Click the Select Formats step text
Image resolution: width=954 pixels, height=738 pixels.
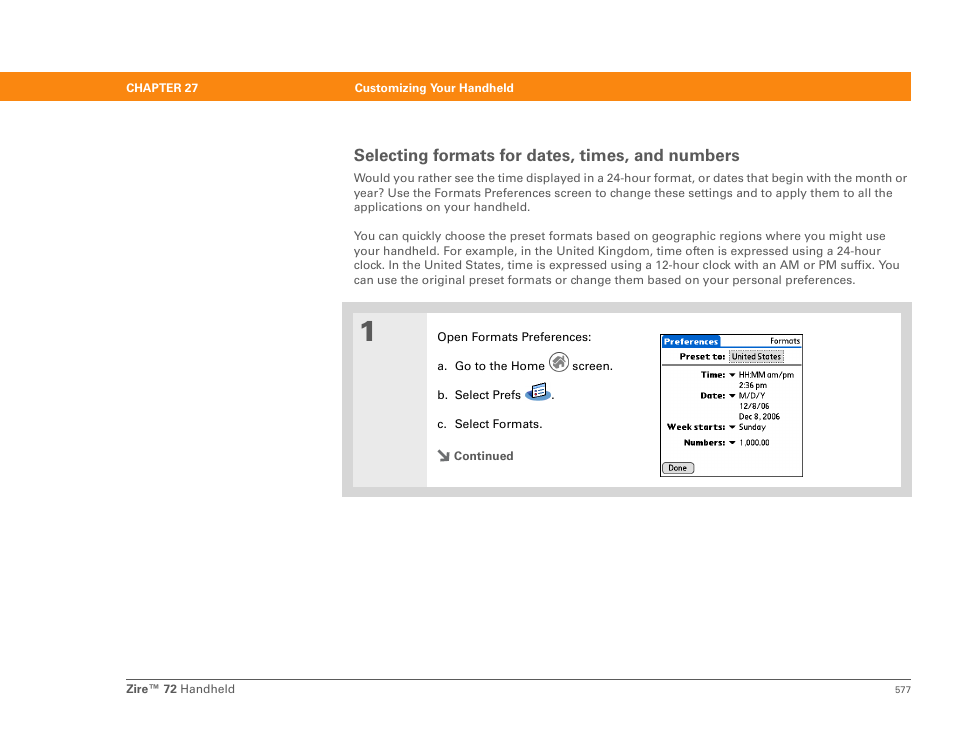click(x=498, y=424)
